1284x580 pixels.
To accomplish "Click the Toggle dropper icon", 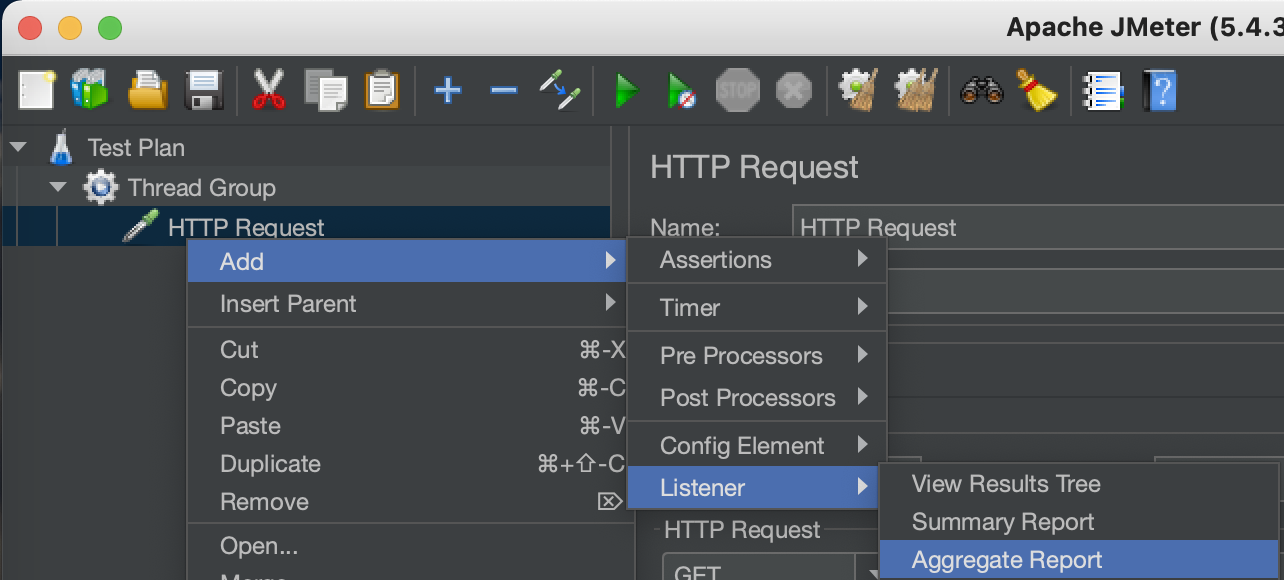I will [x=559, y=90].
